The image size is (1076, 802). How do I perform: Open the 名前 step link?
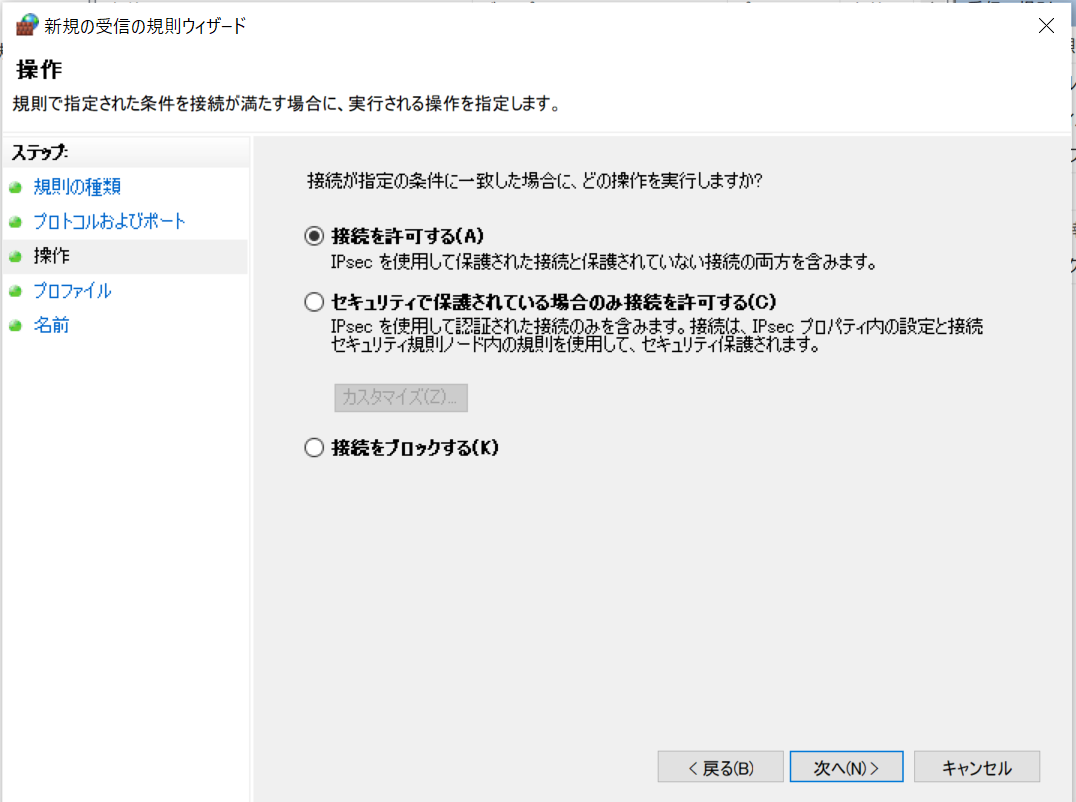pos(51,325)
